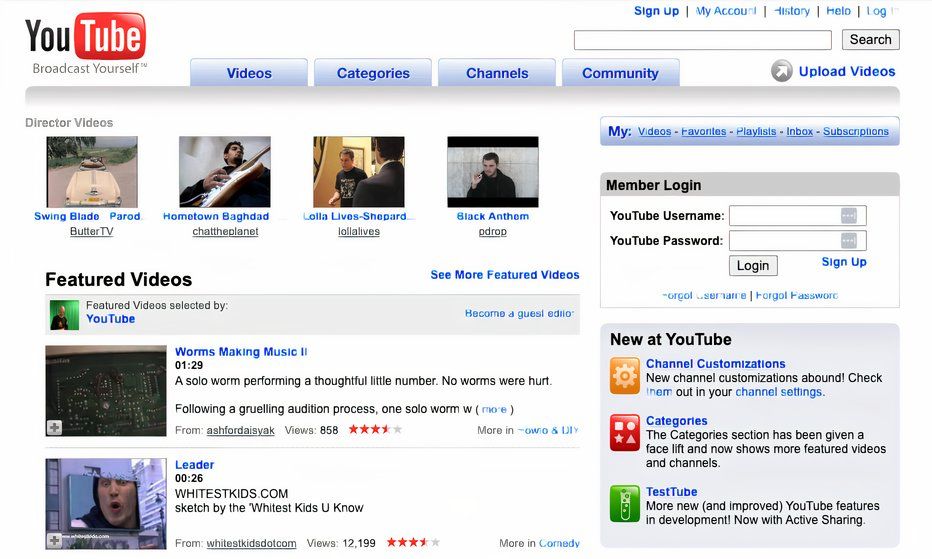The height and width of the screenshot is (559, 932).
Task: Click the Forgot Password link
Action: click(x=797, y=296)
